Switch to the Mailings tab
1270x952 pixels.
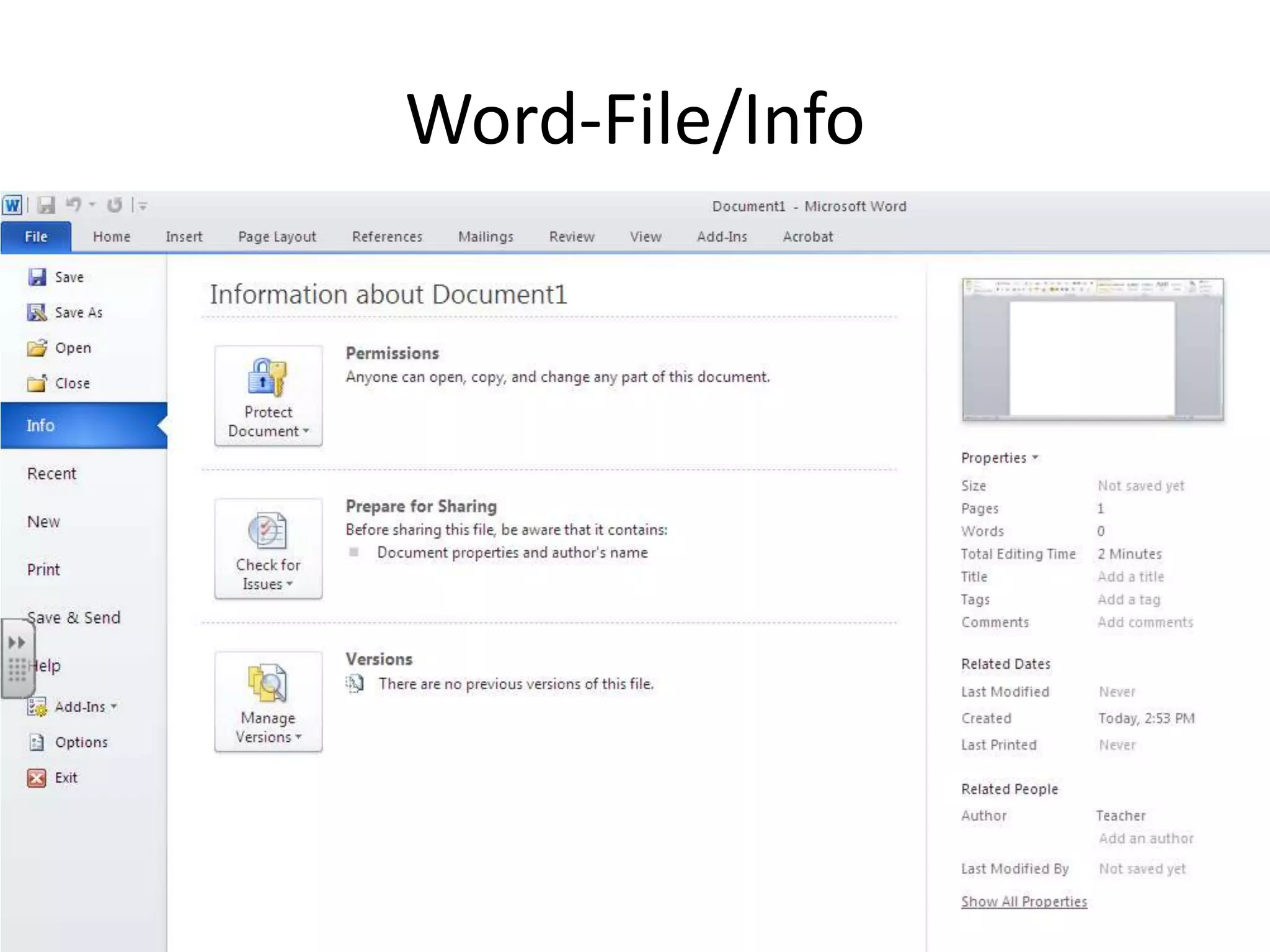(x=486, y=237)
